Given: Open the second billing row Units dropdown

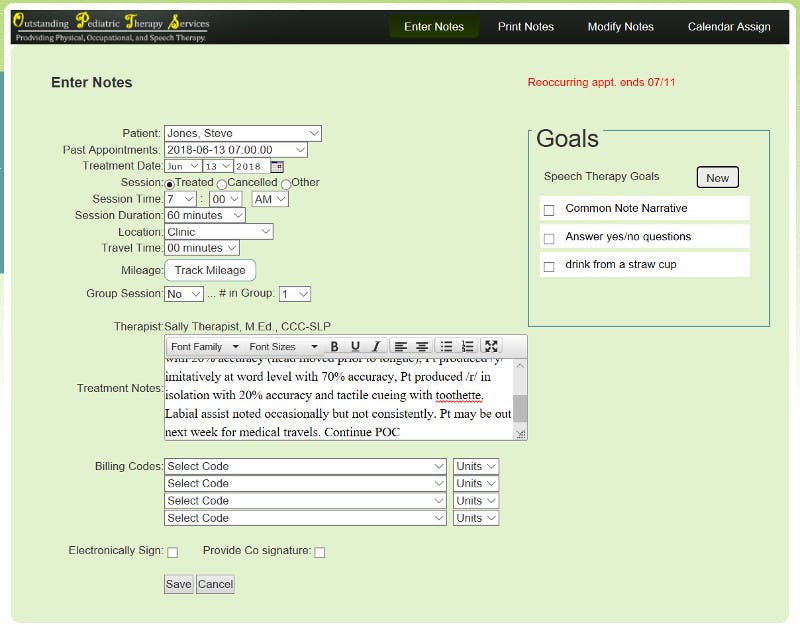Looking at the screenshot, I should [x=476, y=484].
